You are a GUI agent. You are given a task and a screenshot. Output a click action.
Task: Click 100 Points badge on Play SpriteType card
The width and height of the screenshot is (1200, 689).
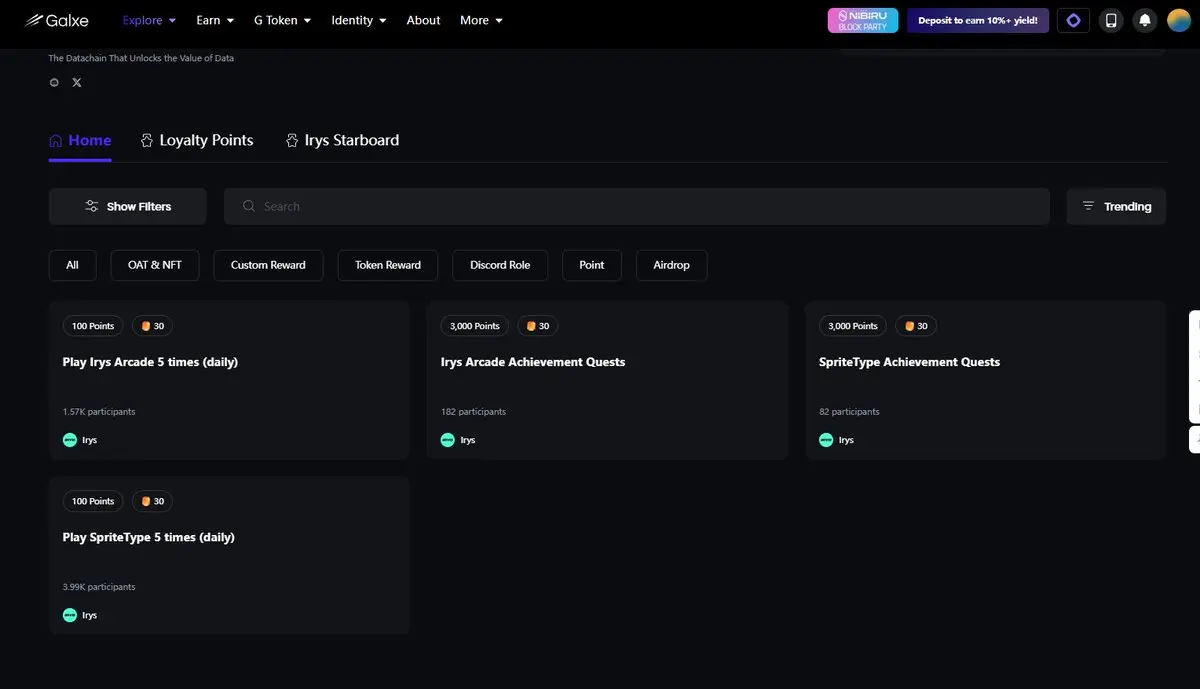pos(93,501)
